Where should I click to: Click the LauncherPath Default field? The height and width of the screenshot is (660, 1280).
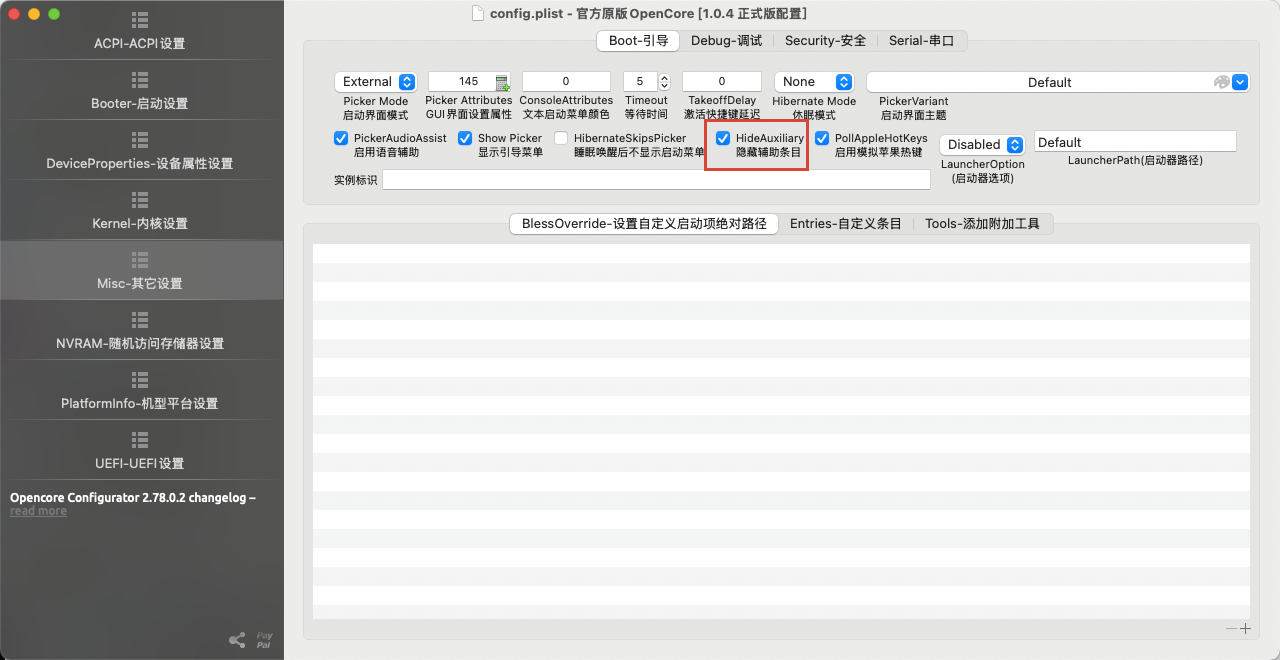pyautogui.click(x=1135, y=142)
